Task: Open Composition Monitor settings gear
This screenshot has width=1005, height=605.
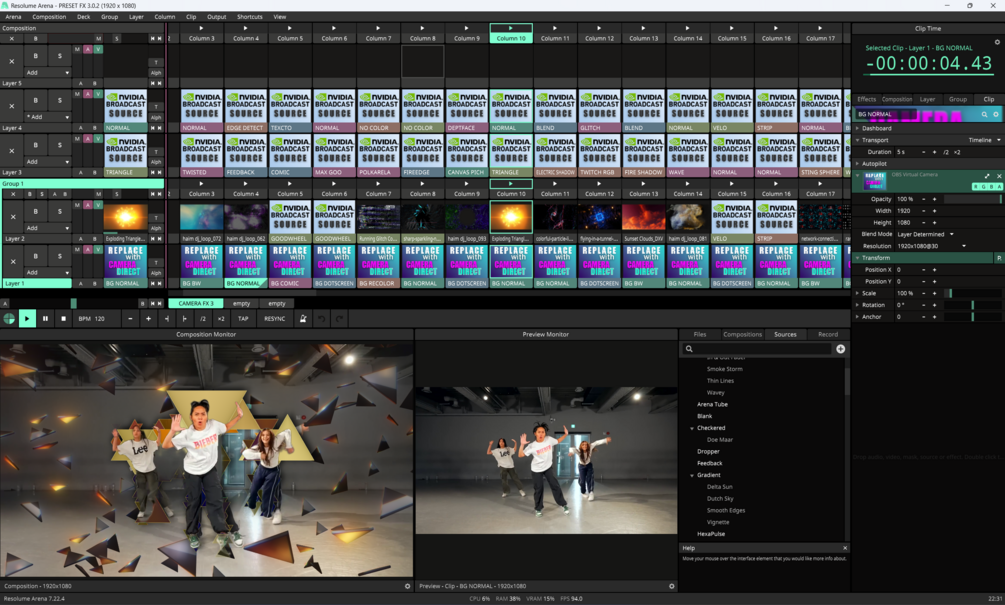Action: point(407,586)
